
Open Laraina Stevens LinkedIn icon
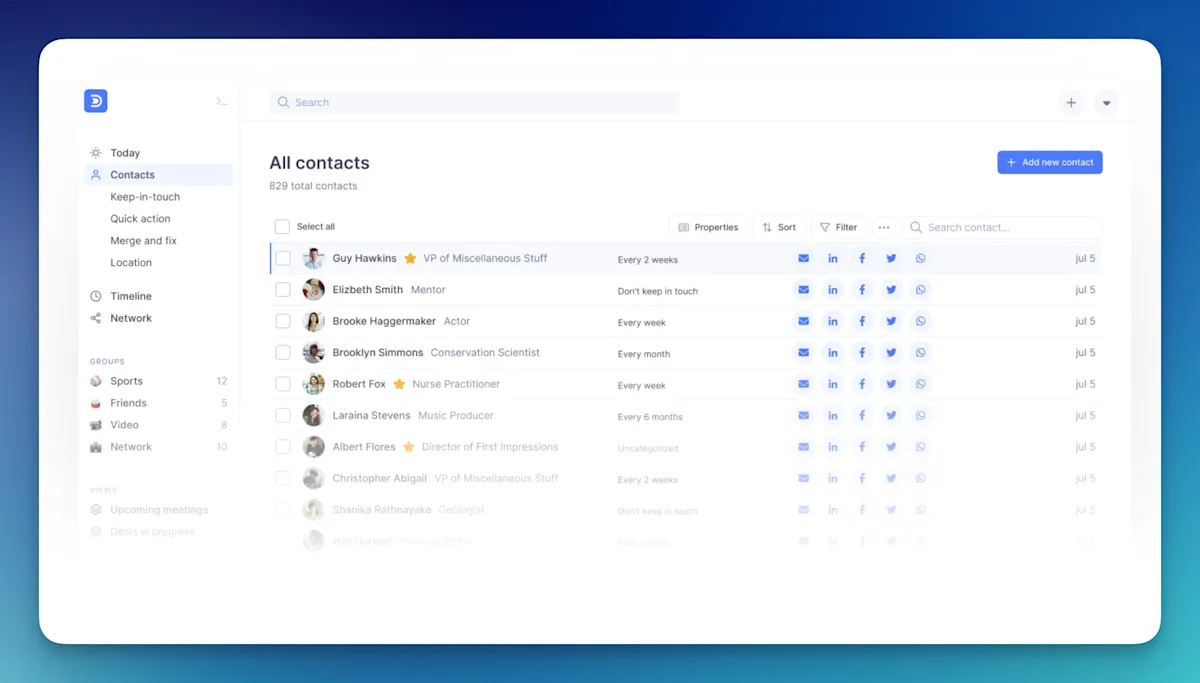pyautogui.click(x=833, y=415)
